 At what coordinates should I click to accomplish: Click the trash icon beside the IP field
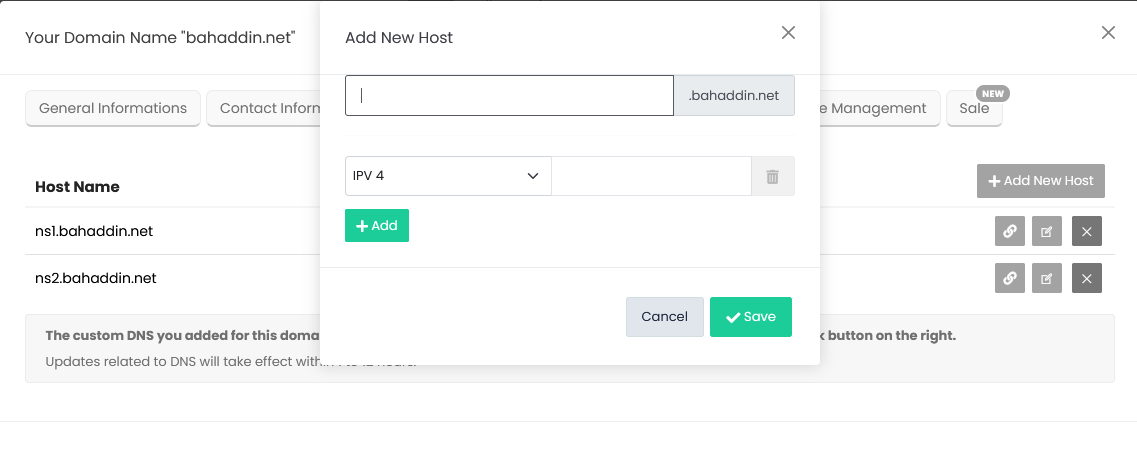pyautogui.click(x=772, y=176)
